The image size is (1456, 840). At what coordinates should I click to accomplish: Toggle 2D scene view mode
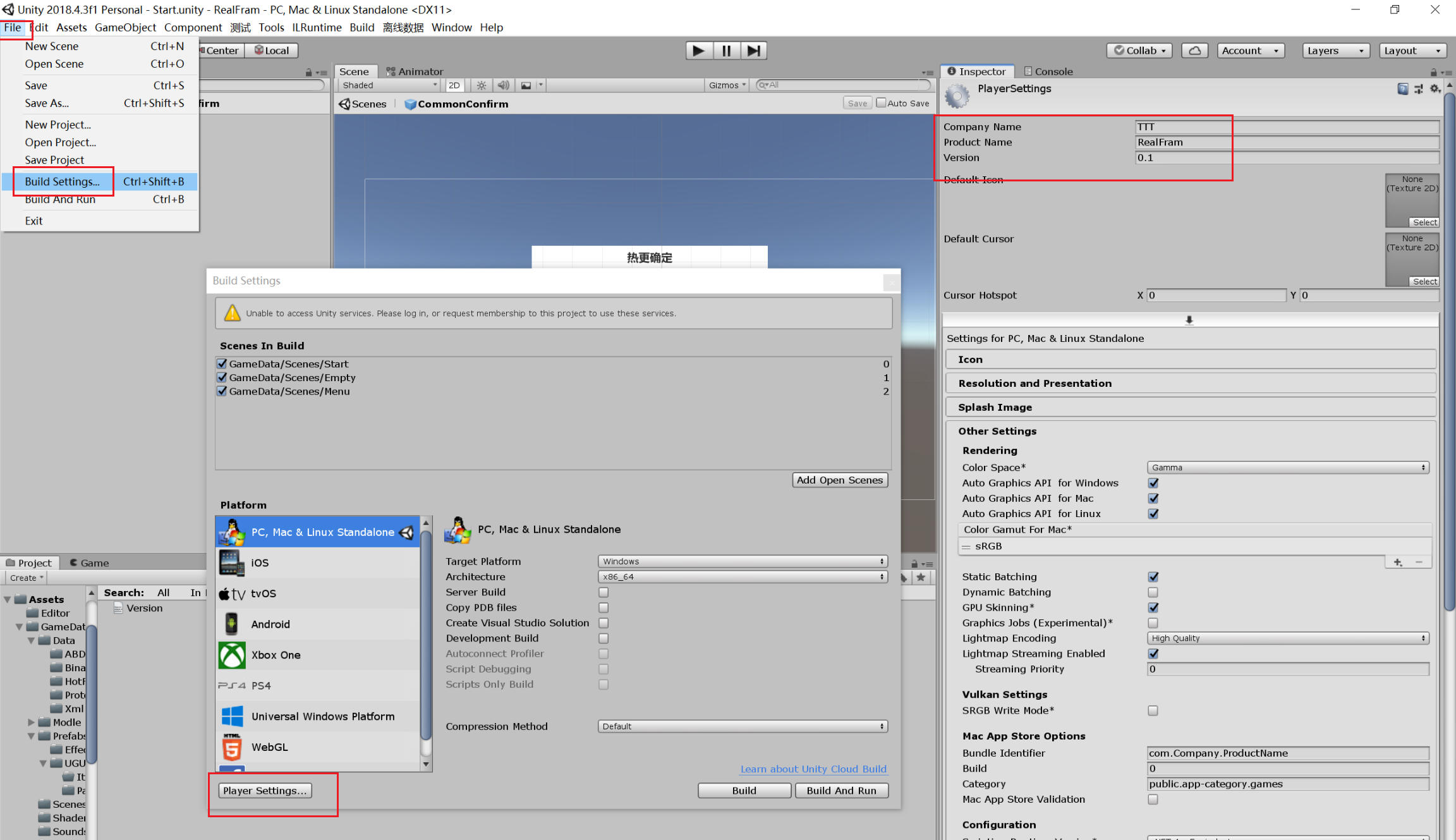pyautogui.click(x=454, y=85)
